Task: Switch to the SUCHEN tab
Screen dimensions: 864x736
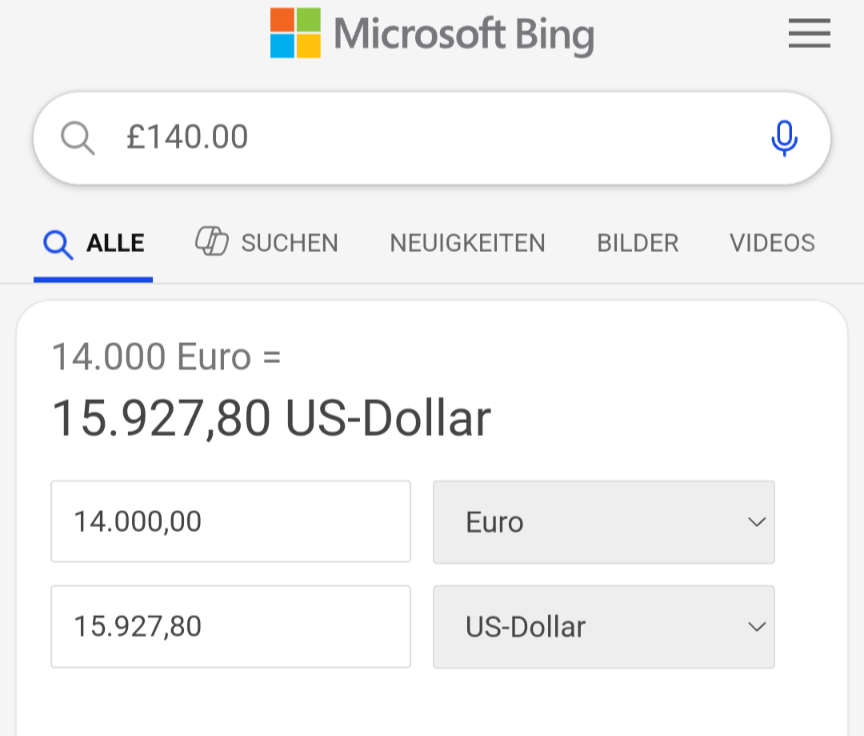Action: click(289, 243)
